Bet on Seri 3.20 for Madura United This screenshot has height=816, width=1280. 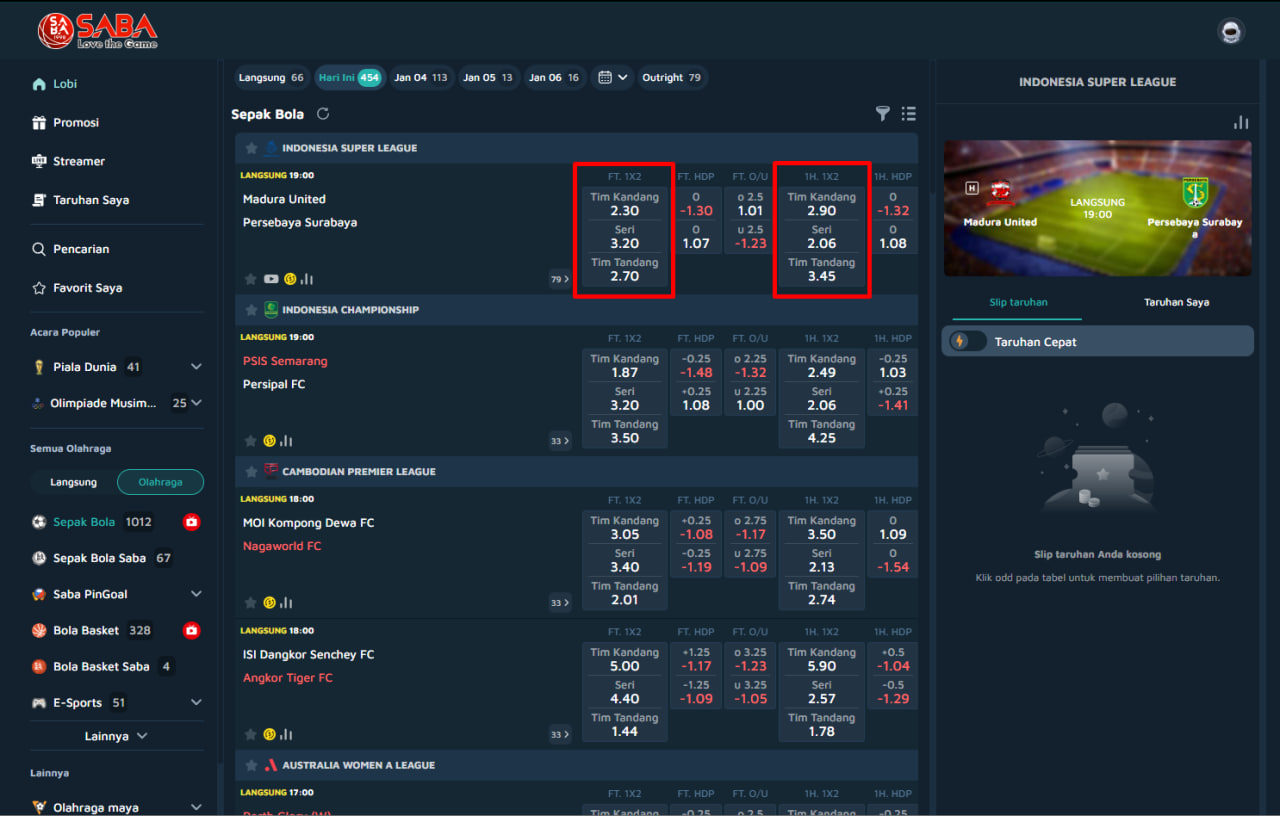[x=624, y=237]
